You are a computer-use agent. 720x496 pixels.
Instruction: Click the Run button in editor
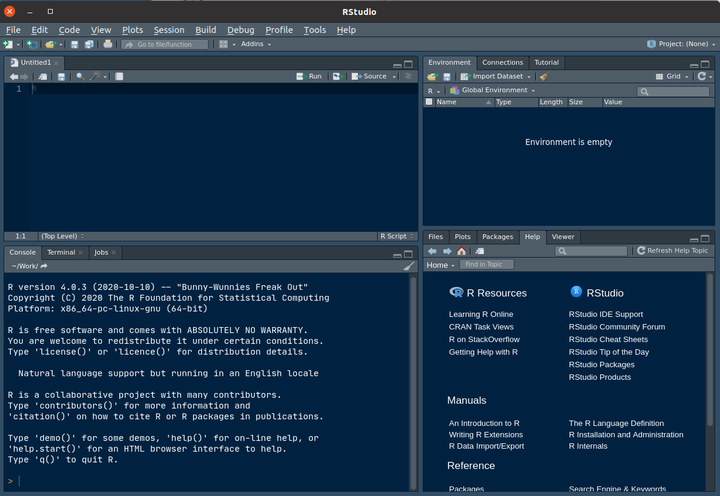(310, 76)
